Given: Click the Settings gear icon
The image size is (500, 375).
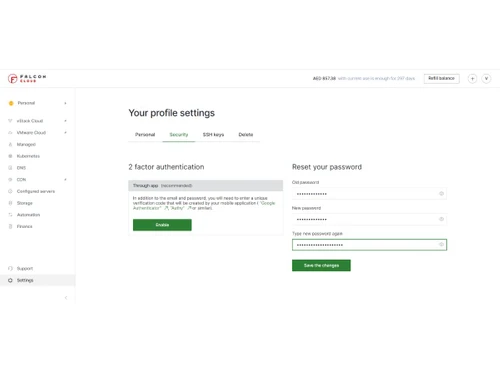Looking at the screenshot, I should [x=10, y=280].
